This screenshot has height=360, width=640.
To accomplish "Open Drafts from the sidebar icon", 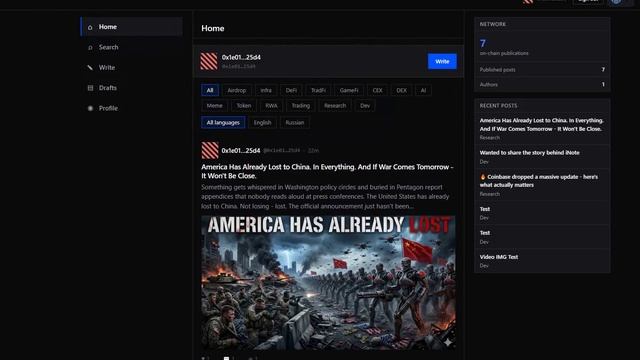I will [x=90, y=88].
